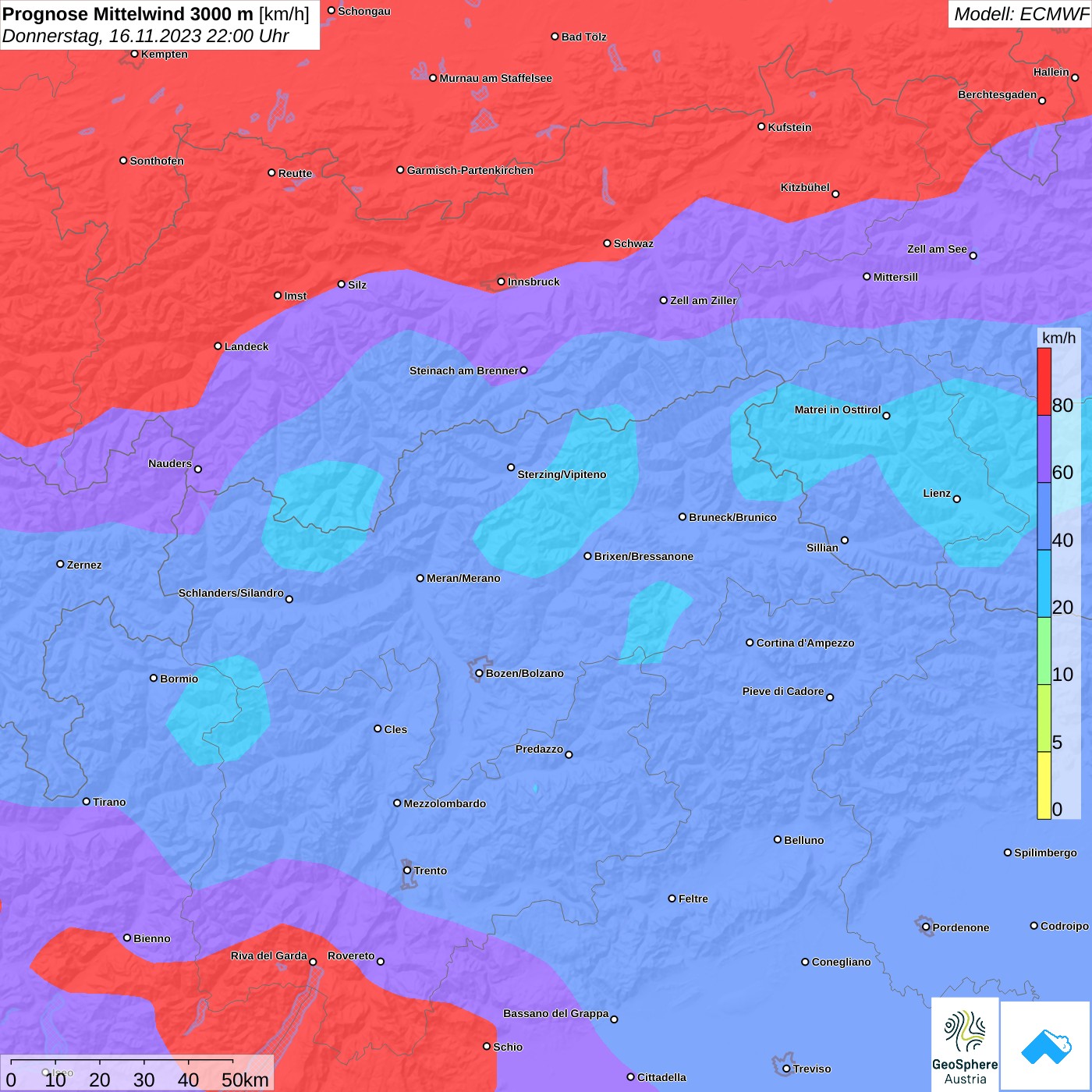The height and width of the screenshot is (1092, 1092).
Task: Click the green 10–20 km/h legend swatch
Action: (1044, 651)
